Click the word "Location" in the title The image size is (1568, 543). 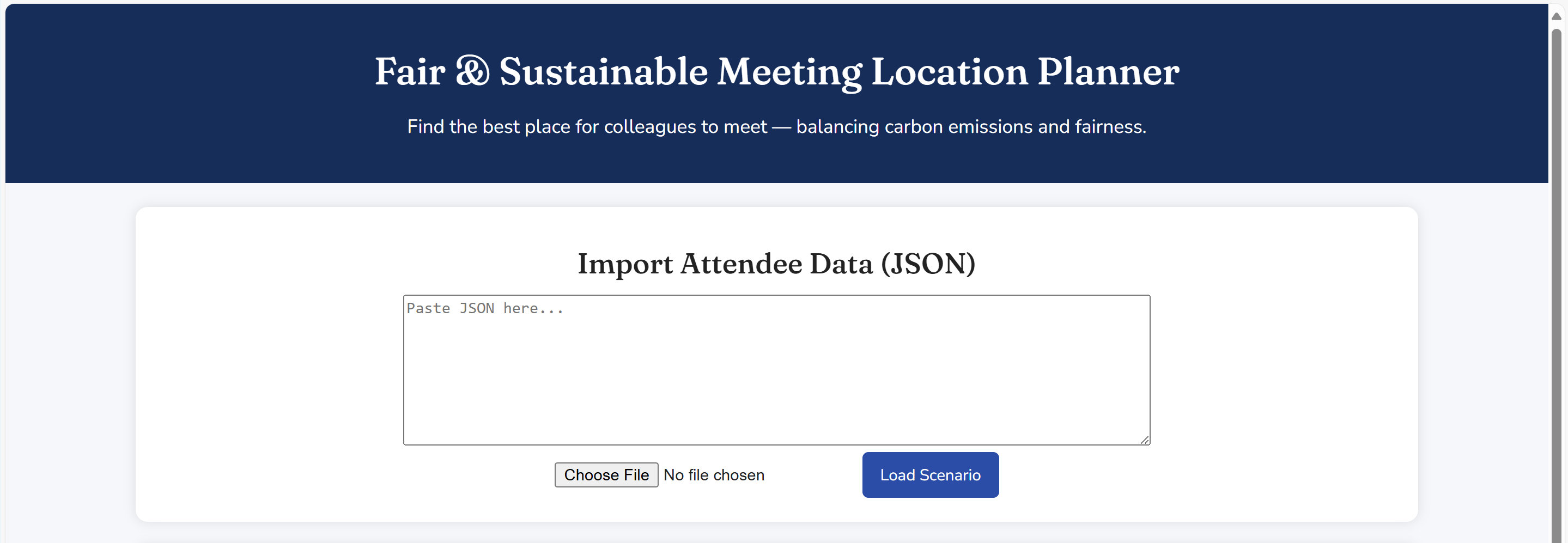pos(949,72)
